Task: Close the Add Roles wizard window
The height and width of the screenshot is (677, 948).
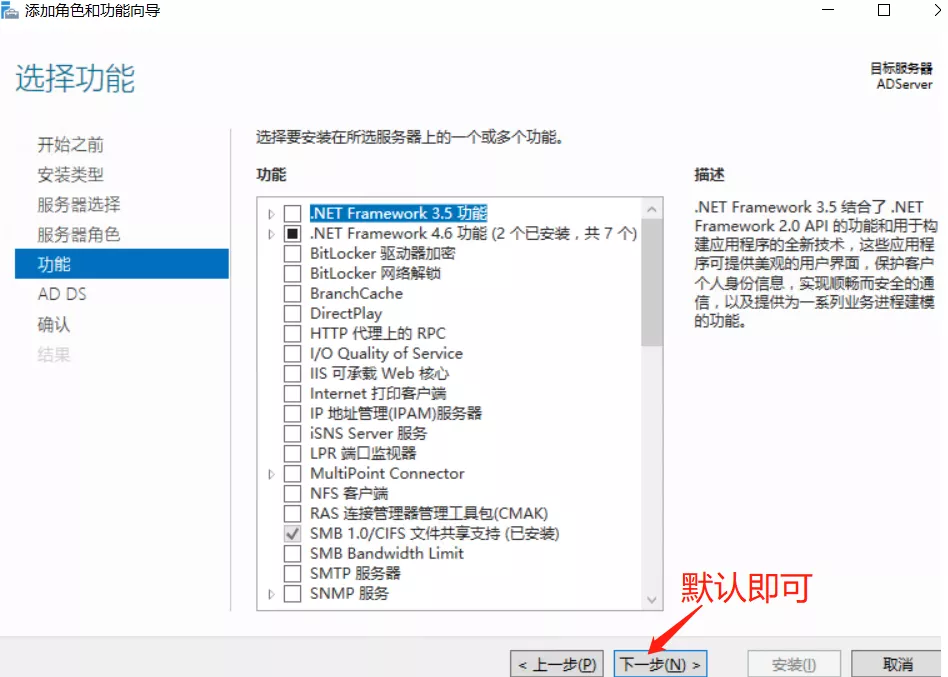Action: click(929, 11)
